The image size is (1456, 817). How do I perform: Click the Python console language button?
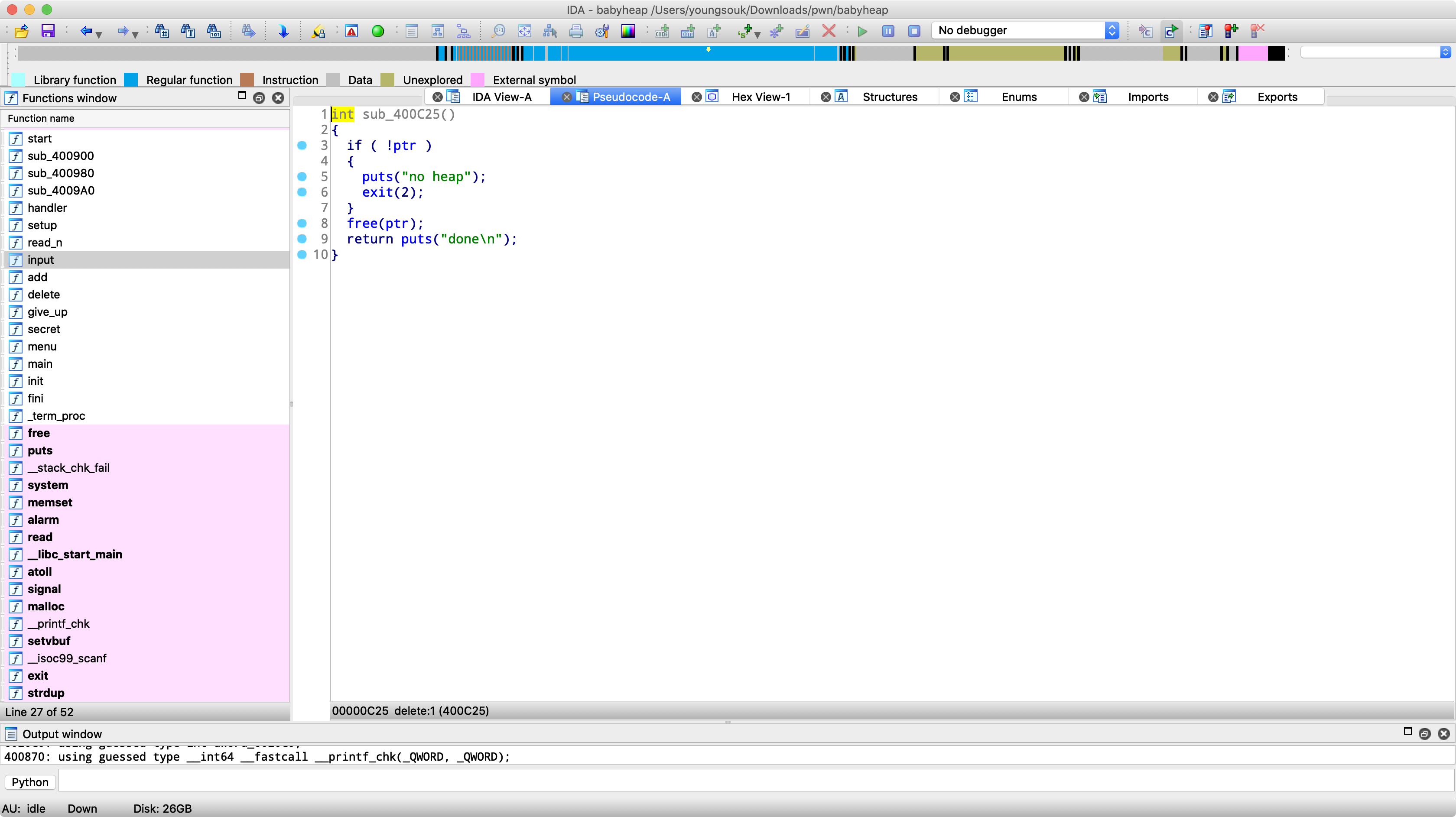[x=30, y=782]
